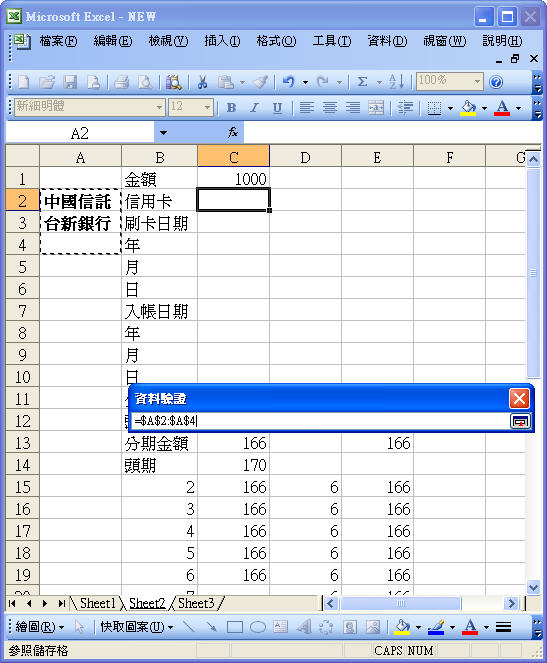The width and height of the screenshot is (547, 663).
Task: Click the Format Painter brush icon
Action: [260, 82]
